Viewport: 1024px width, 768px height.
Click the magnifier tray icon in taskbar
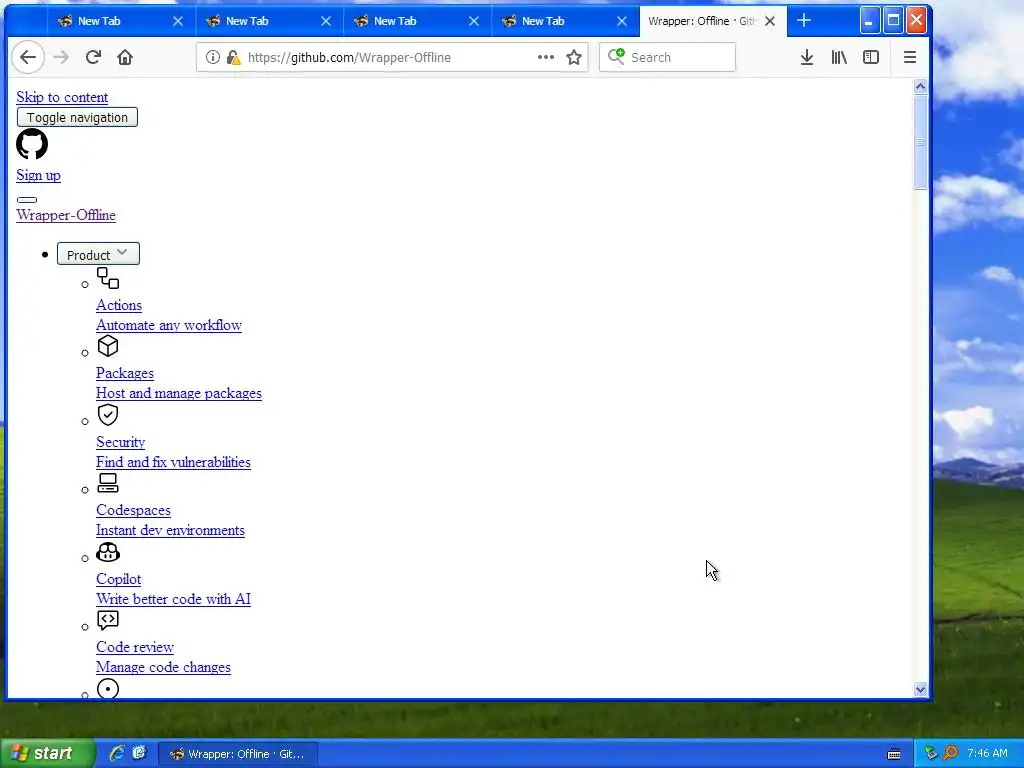point(951,753)
